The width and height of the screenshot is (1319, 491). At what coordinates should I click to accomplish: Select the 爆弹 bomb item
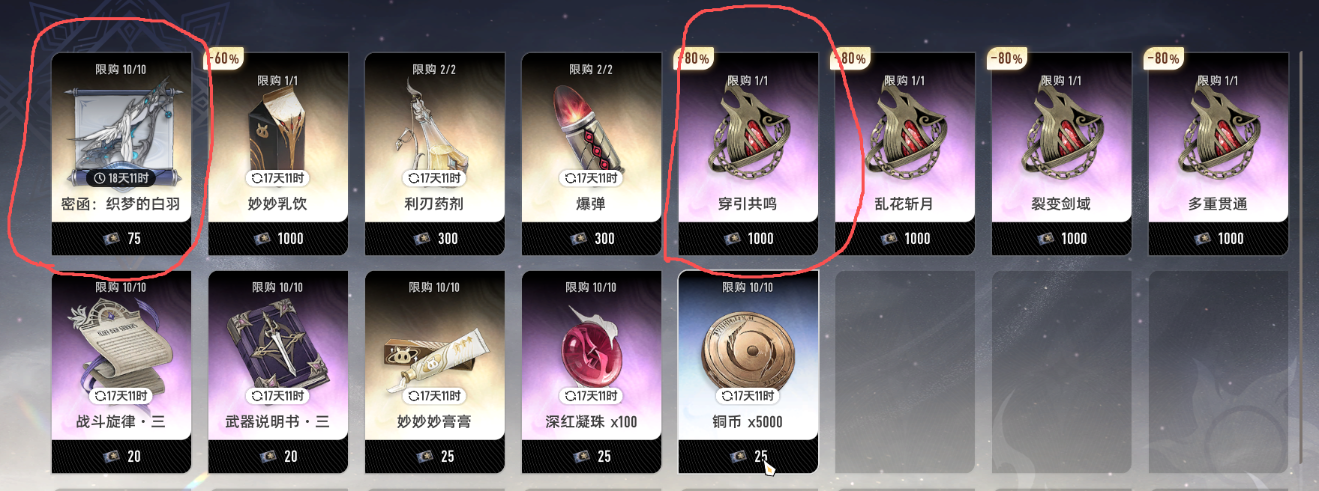click(x=591, y=154)
